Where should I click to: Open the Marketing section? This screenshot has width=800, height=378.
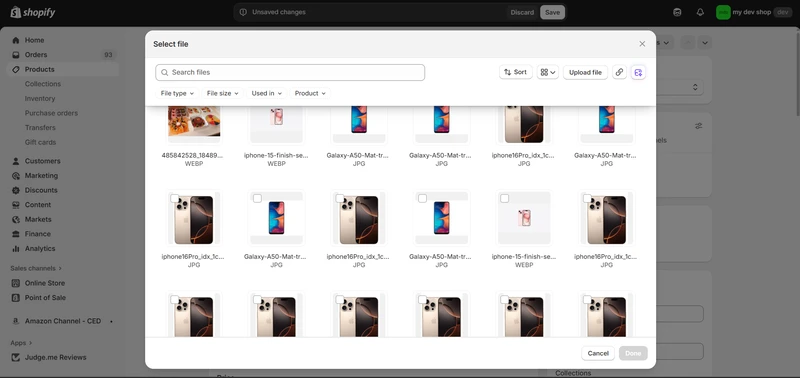pyautogui.click(x=41, y=175)
